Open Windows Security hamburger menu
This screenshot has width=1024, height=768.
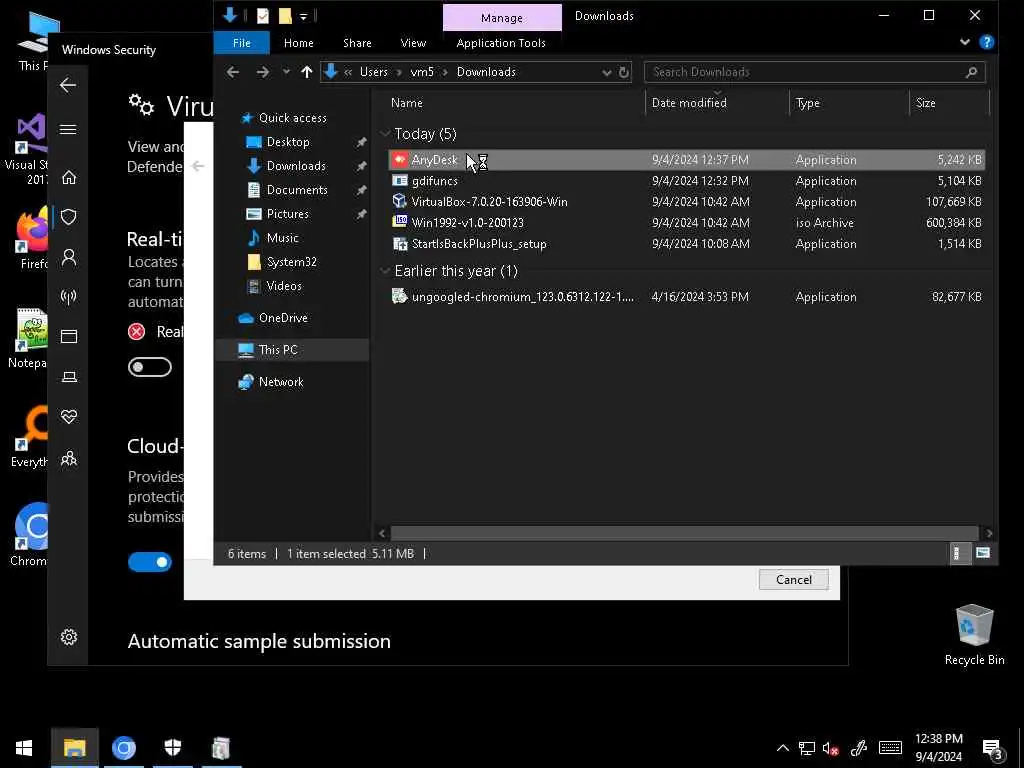[68, 129]
